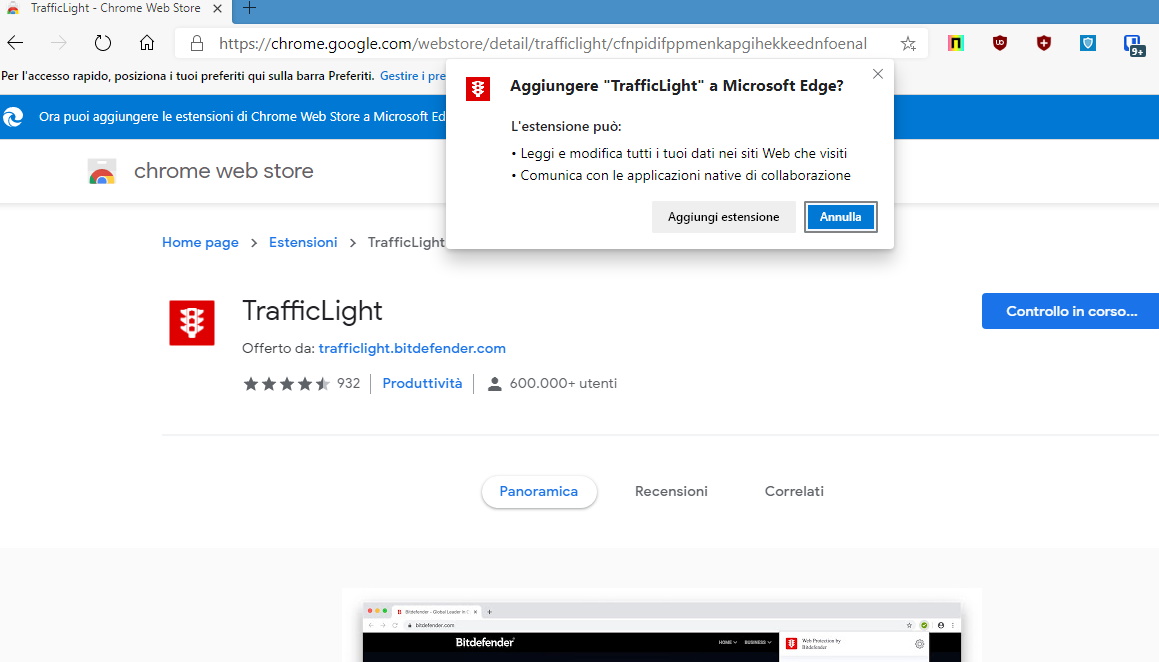
Task: Open the Produttività category link
Action: click(422, 383)
